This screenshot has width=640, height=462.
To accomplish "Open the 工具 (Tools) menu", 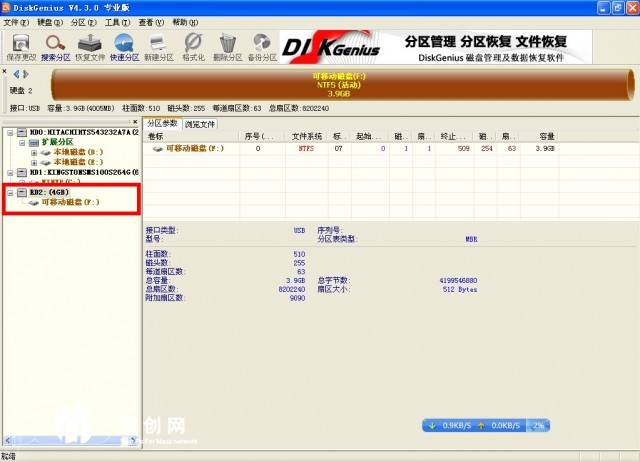I will point(116,21).
